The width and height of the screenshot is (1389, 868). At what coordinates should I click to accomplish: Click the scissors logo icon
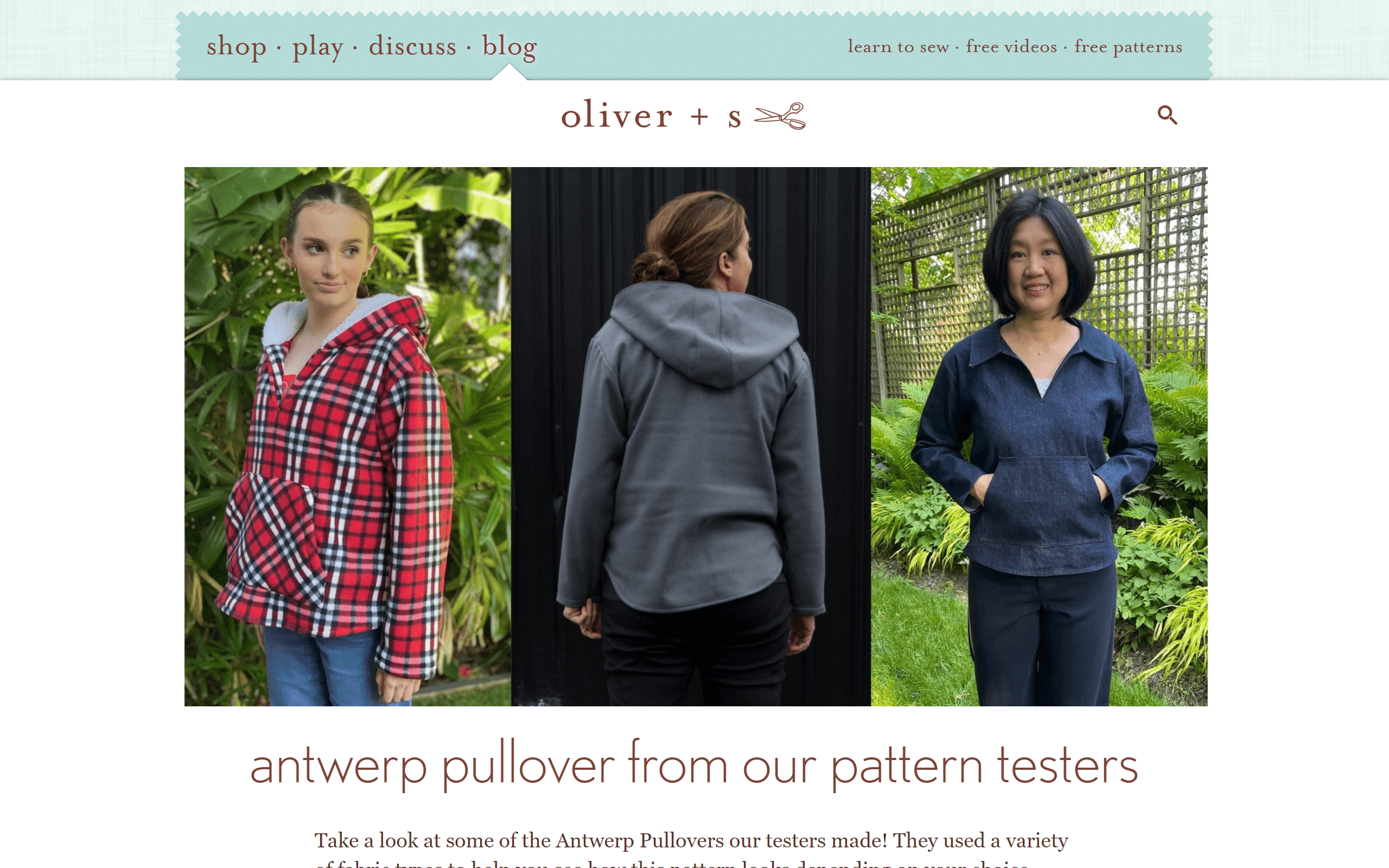[780, 116]
